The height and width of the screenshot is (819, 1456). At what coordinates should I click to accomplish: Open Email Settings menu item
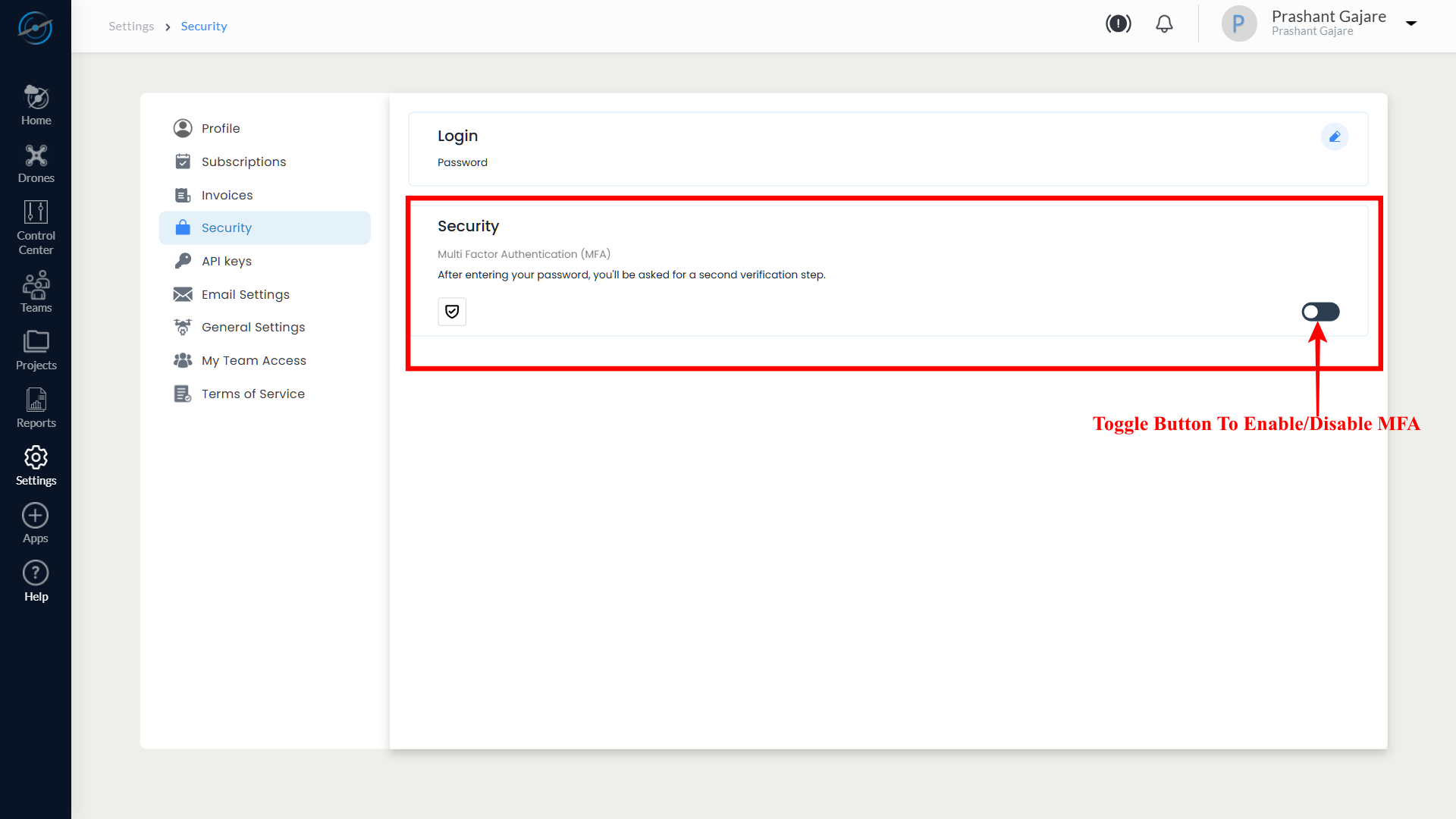(245, 294)
